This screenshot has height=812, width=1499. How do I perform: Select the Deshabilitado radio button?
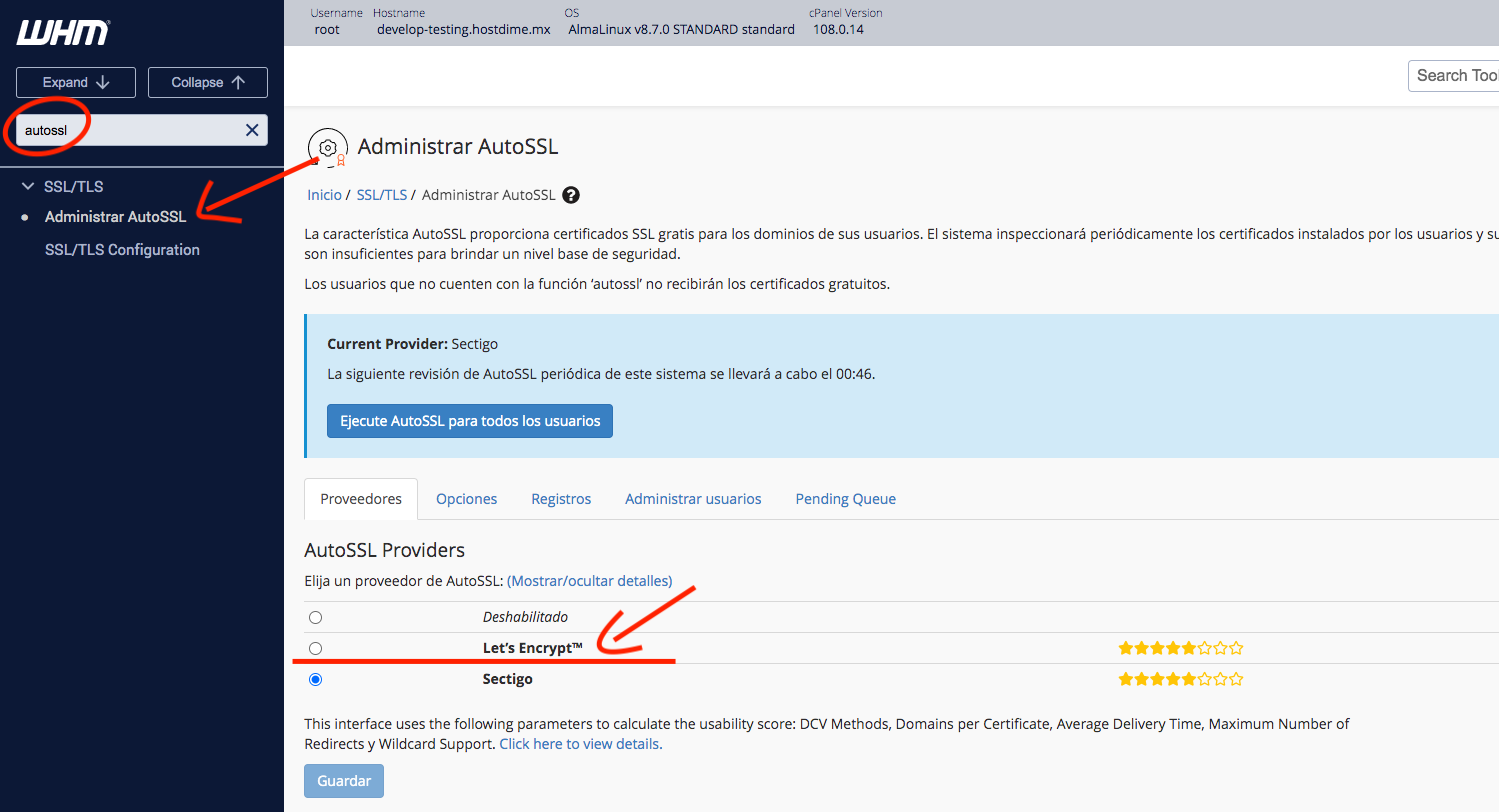[x=316, y=618]
